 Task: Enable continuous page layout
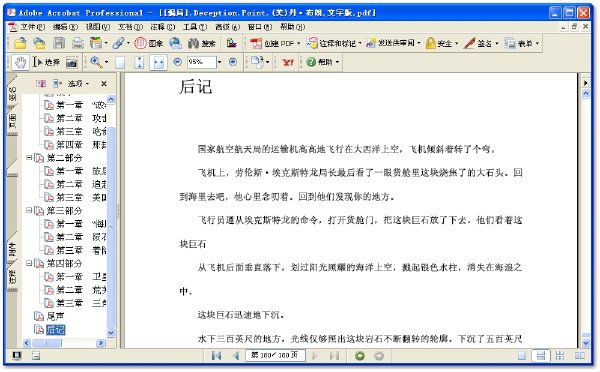click(541, 356)
